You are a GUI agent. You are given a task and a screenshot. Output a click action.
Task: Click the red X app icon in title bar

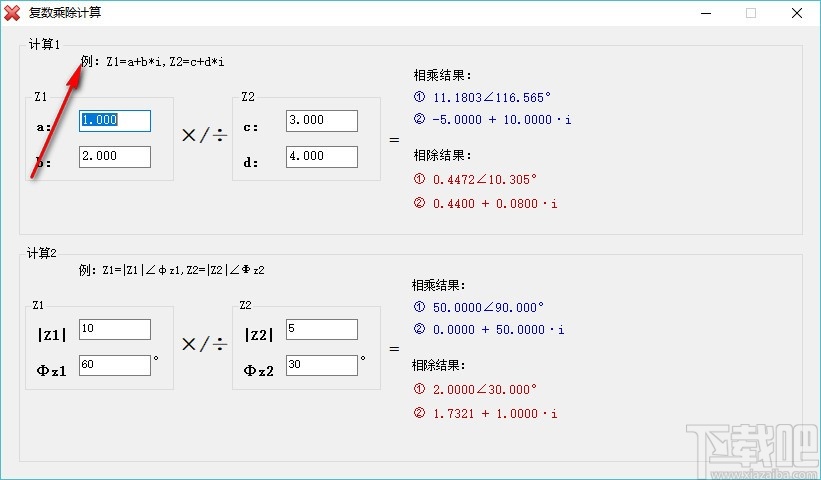point(13,14)
